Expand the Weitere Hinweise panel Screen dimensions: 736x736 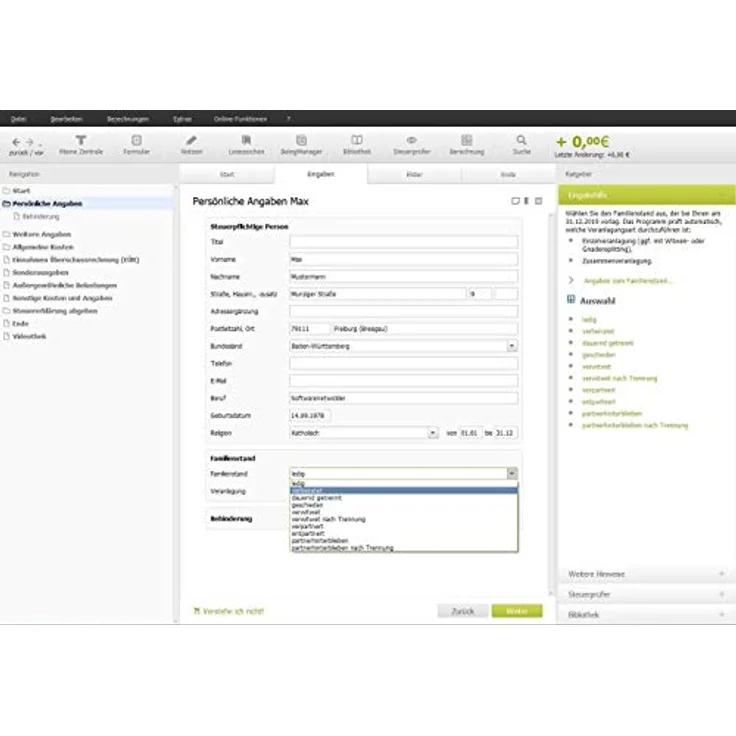645,574
